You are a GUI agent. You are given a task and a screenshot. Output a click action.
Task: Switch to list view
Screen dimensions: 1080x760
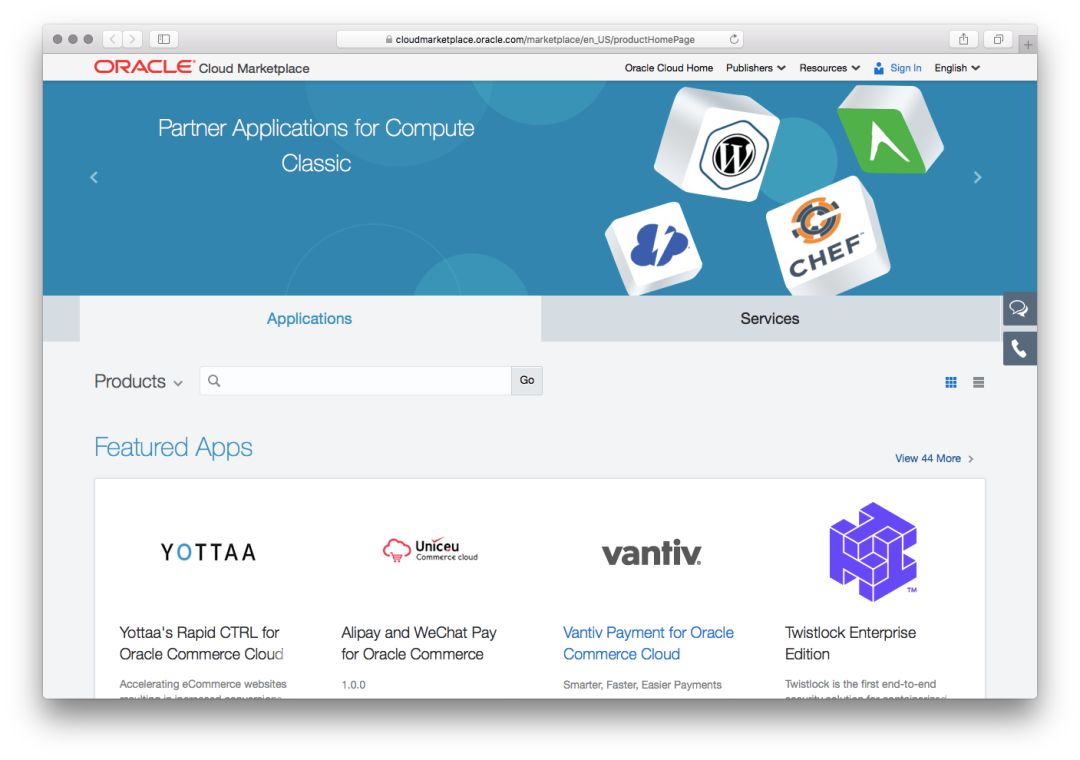(978, 382)
